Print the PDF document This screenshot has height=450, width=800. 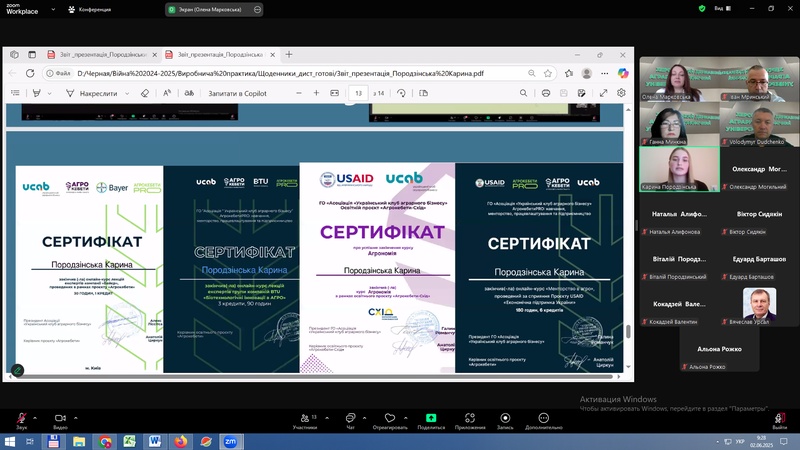pyautogui.click(x=546, y=93)
